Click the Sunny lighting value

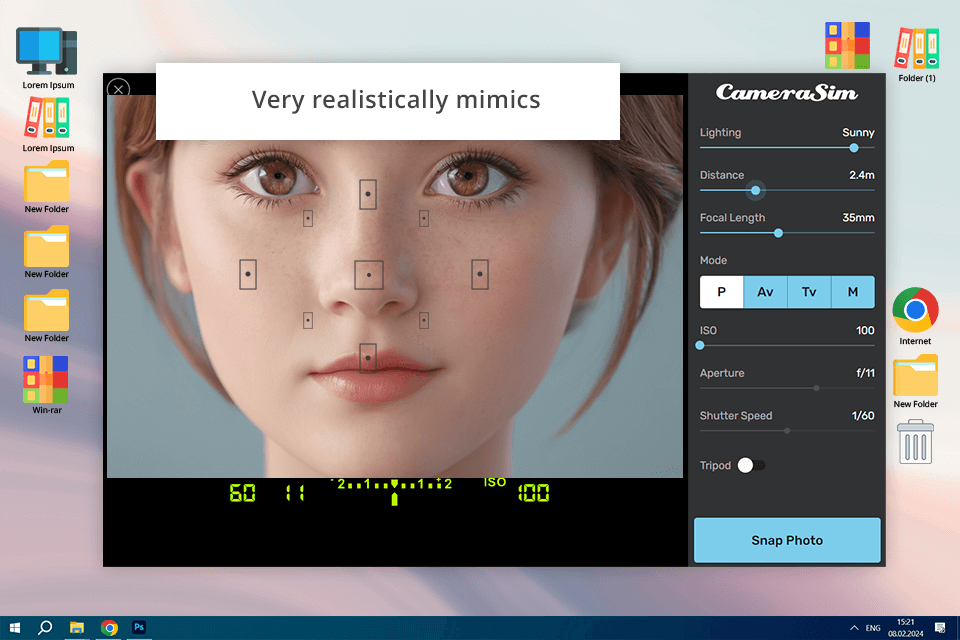click(x=858, y=132)
